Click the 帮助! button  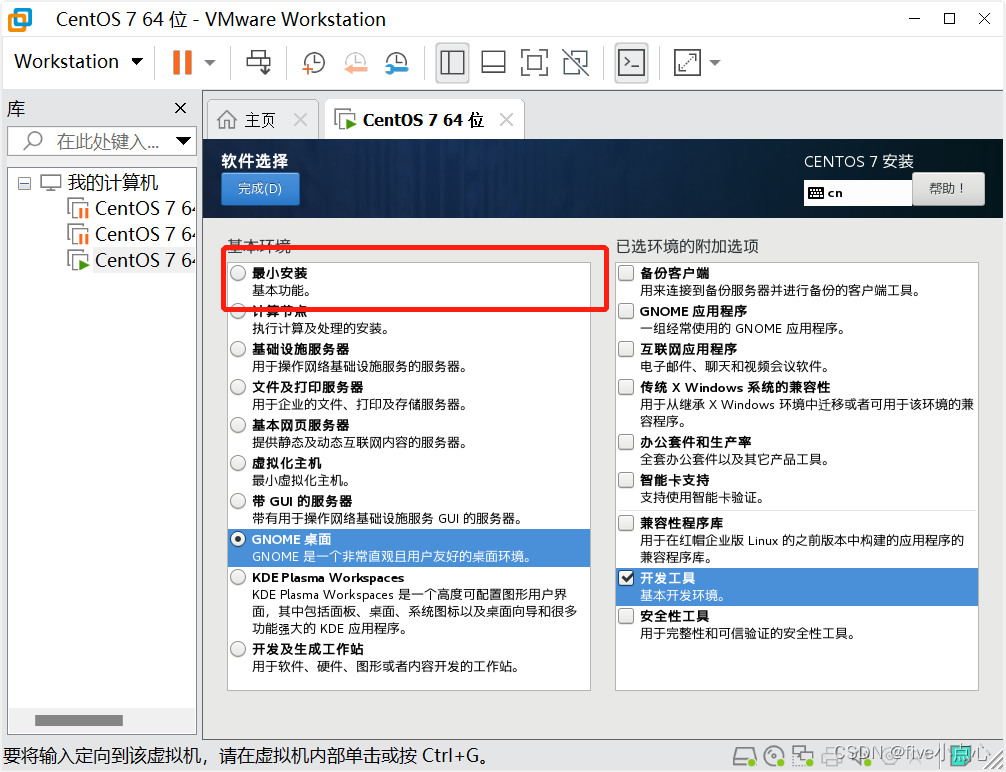pos(948,189)
